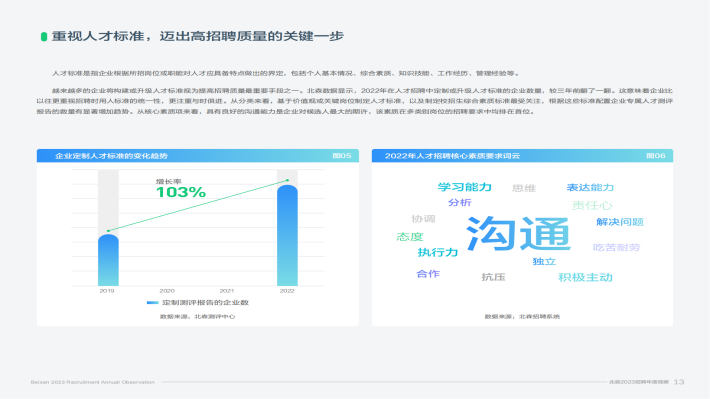Click the 2020 axis label on chart
This screenshot has height=399, width=710.
point(167,291)
